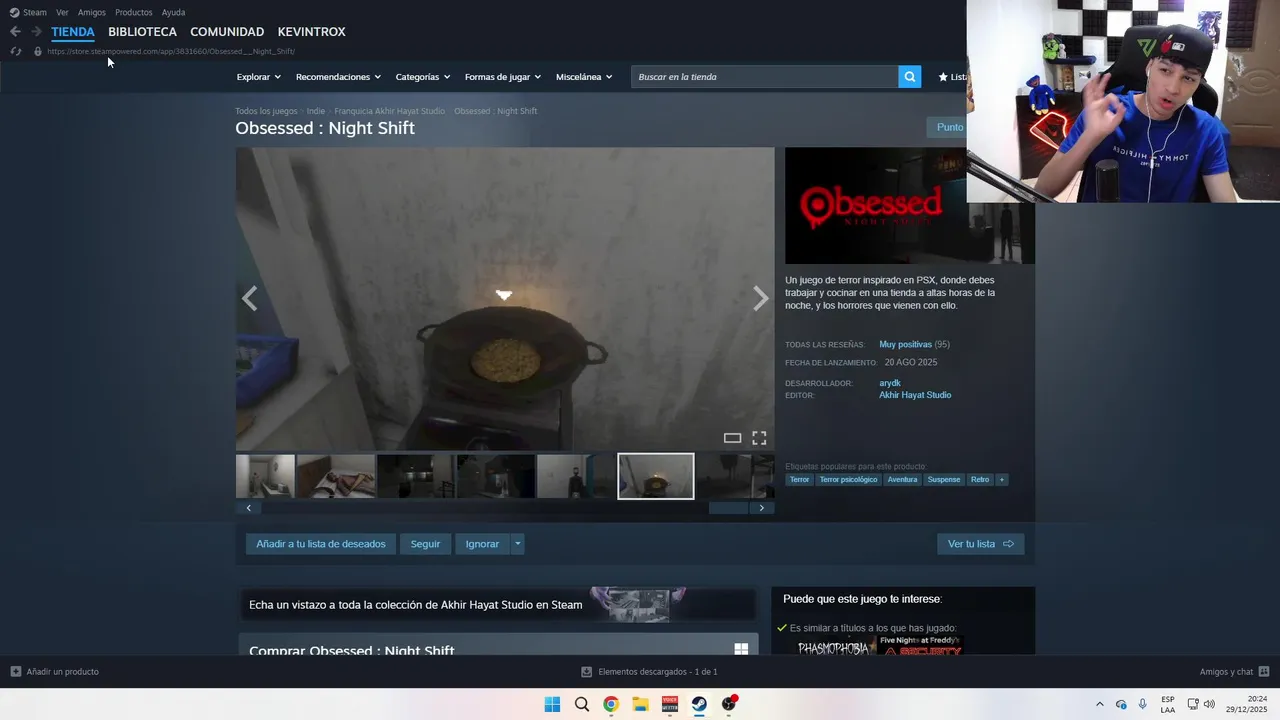Click the Steam logo in the menu bar
Screen dimensions: 1280x720
[x=14, y=13]
